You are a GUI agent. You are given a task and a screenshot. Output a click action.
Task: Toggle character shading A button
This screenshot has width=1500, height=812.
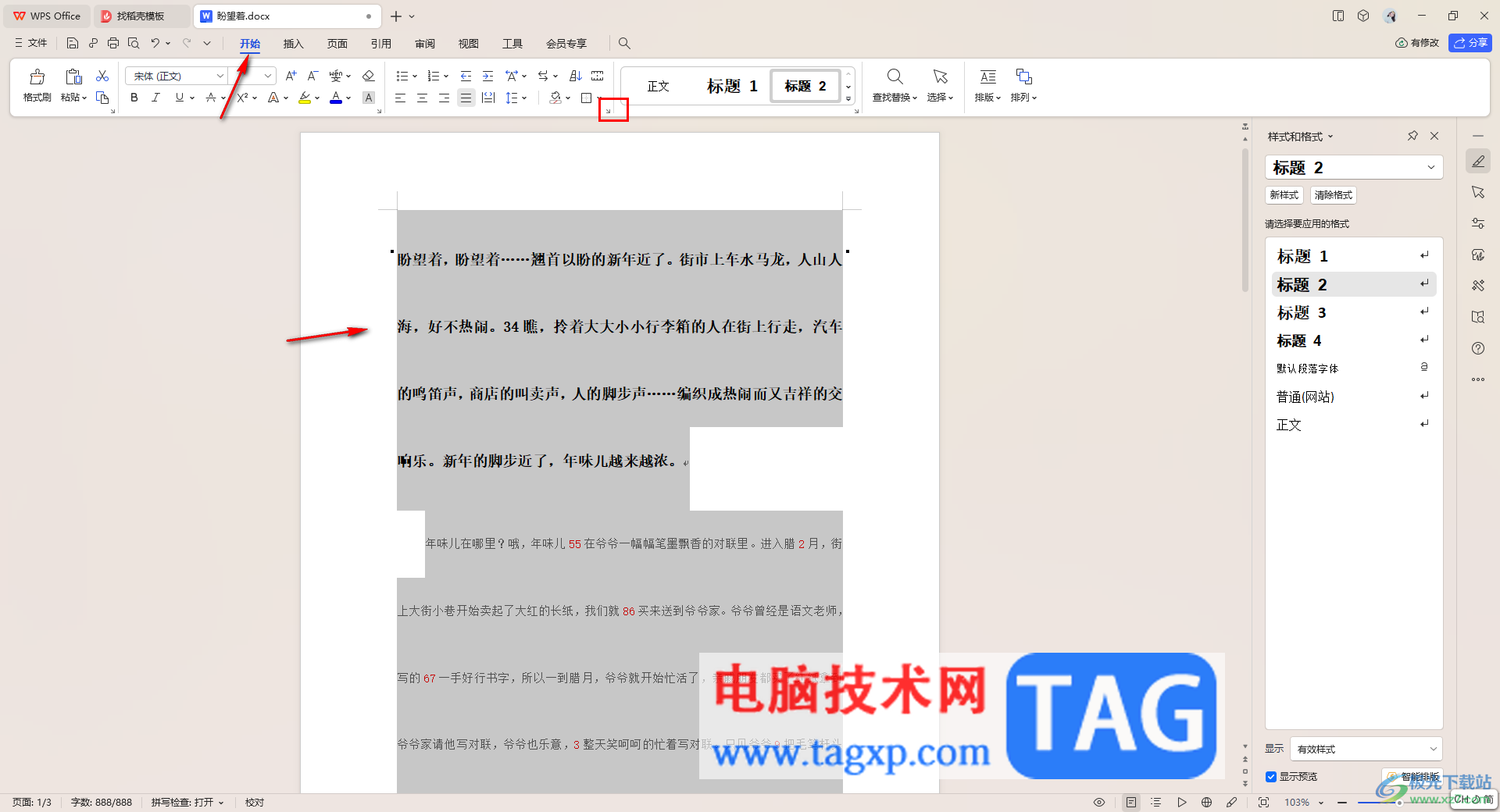pyautogui.click(x=369, y=98)
